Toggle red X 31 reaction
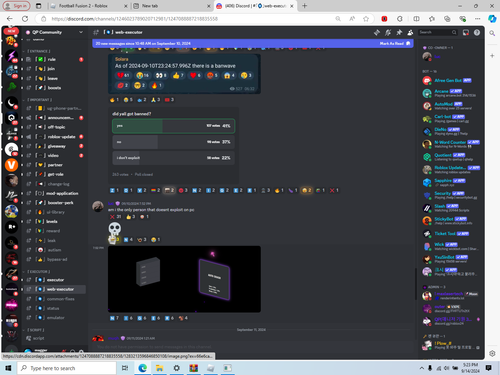This screenshot has height=375, width=500. tap(116, 217)
